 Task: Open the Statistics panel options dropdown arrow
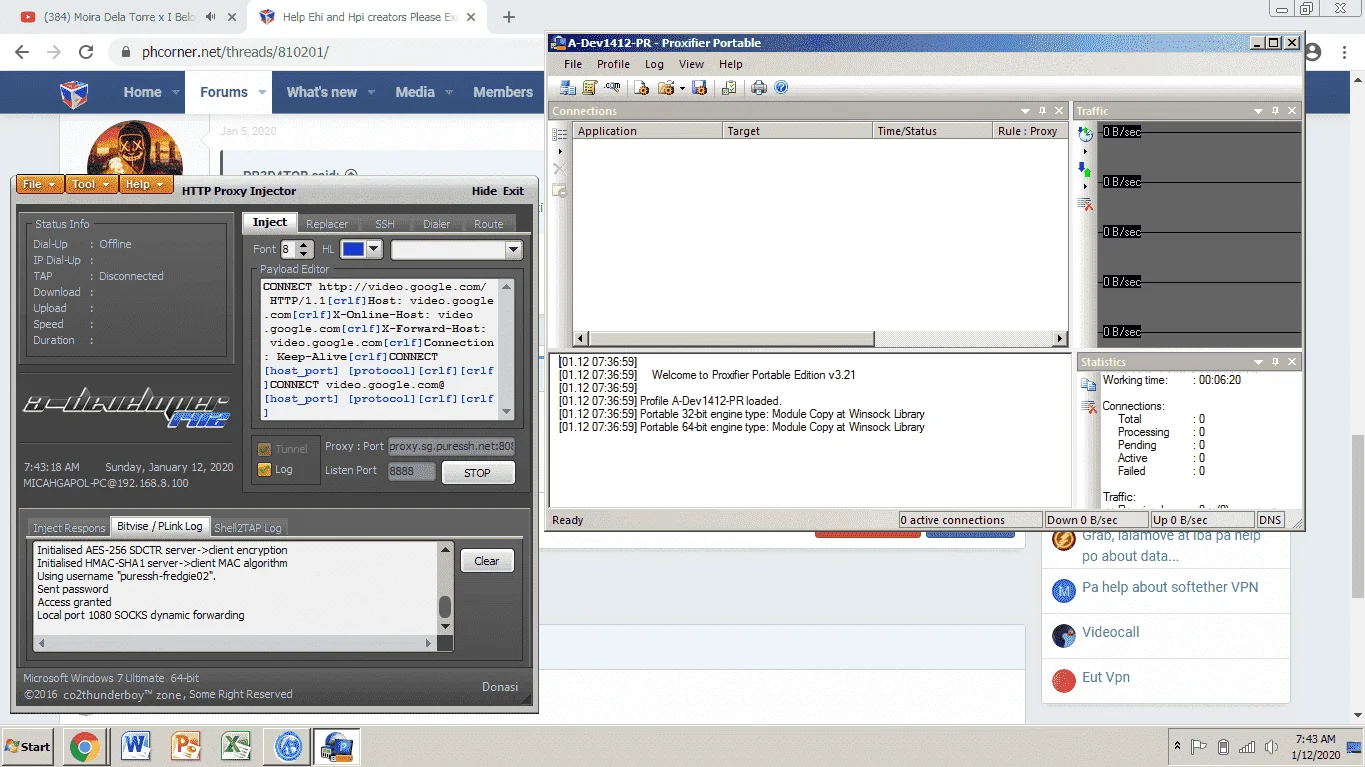(1259, 362)
